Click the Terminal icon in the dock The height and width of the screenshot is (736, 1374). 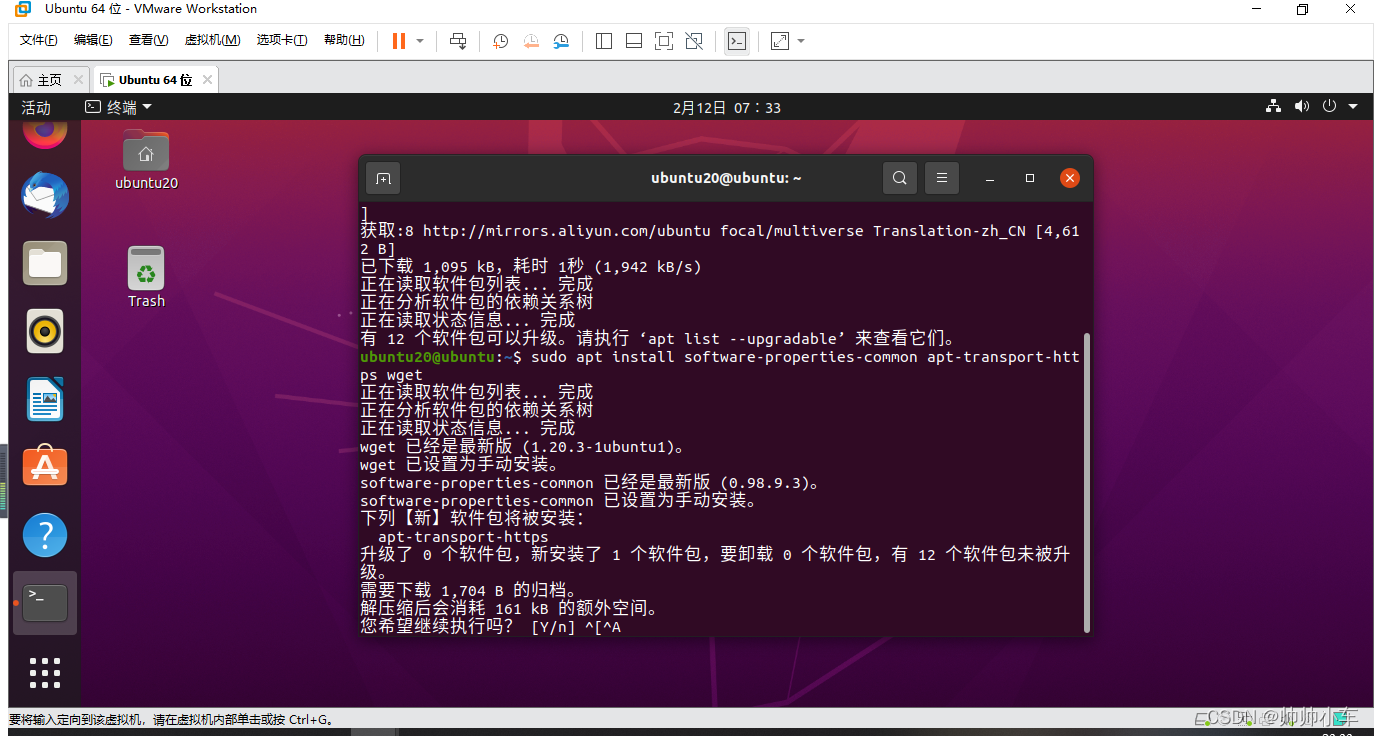[45, 602]
